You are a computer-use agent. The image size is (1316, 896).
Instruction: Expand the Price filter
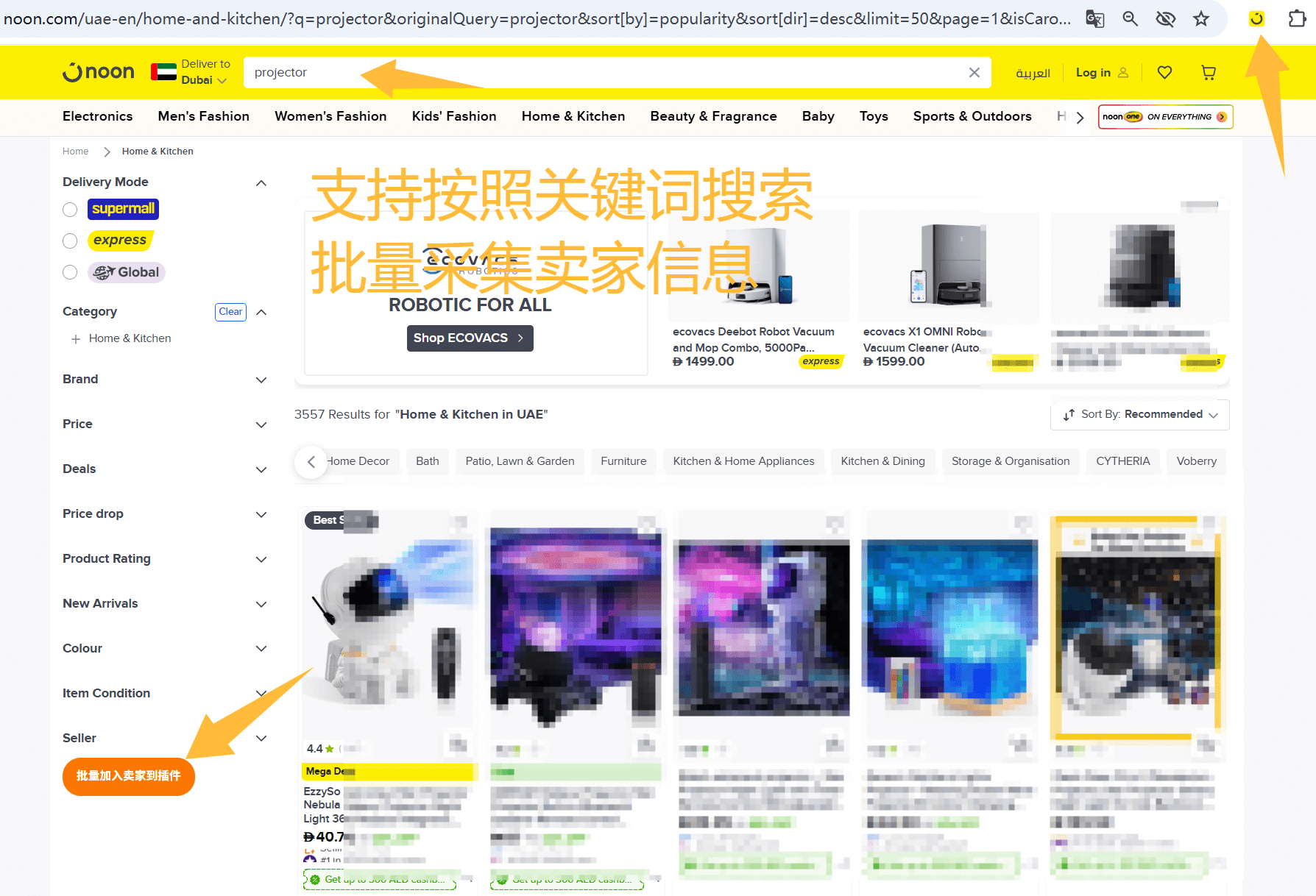point(261,424)
